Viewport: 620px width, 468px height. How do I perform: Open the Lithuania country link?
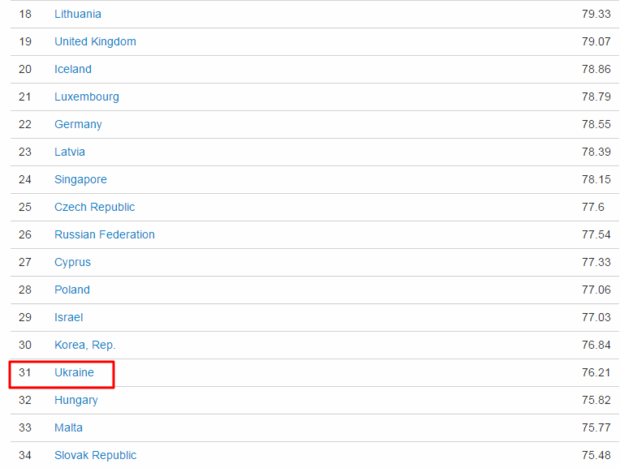pos(77,14)
